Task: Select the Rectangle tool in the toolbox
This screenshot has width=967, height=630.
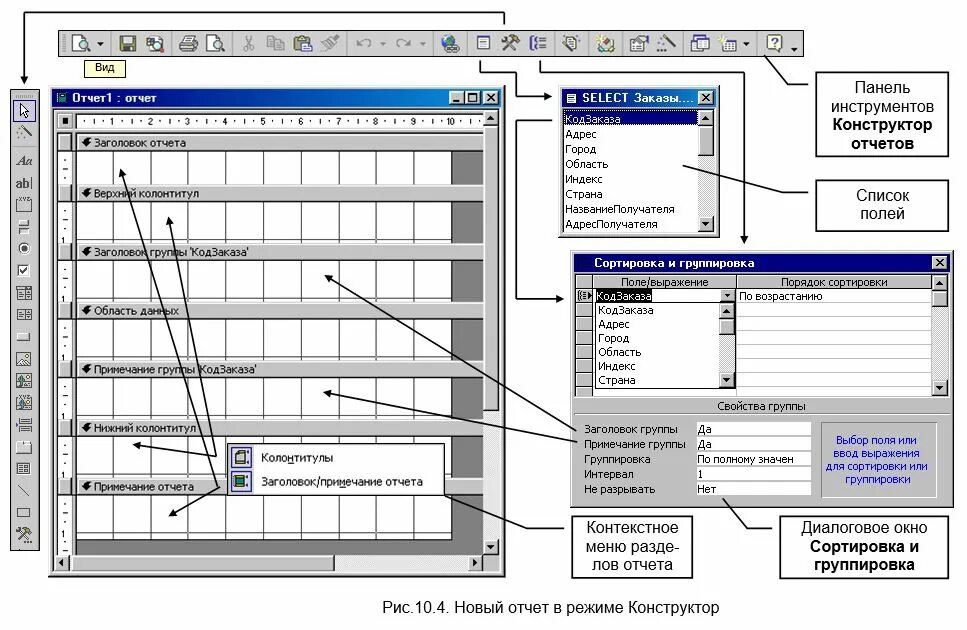Action: (24, 512)
